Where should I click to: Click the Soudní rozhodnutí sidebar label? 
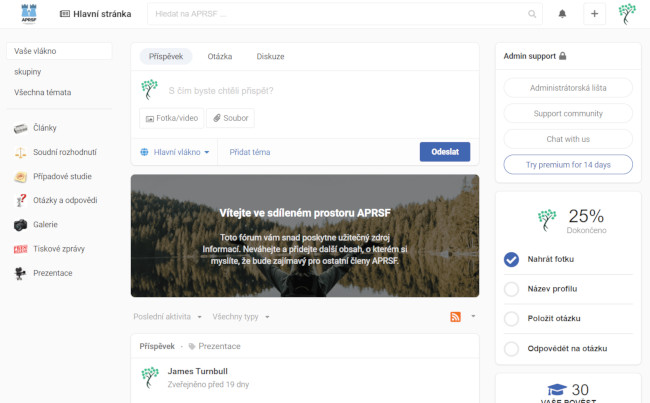pos(65,153)
